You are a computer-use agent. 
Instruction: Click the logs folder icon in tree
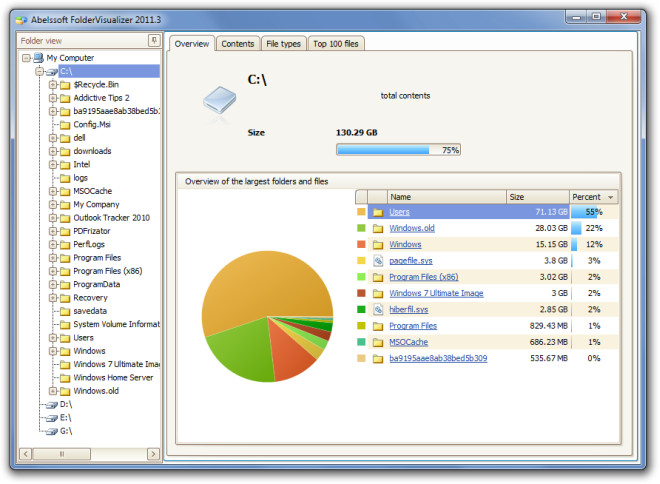click(65, 178)
